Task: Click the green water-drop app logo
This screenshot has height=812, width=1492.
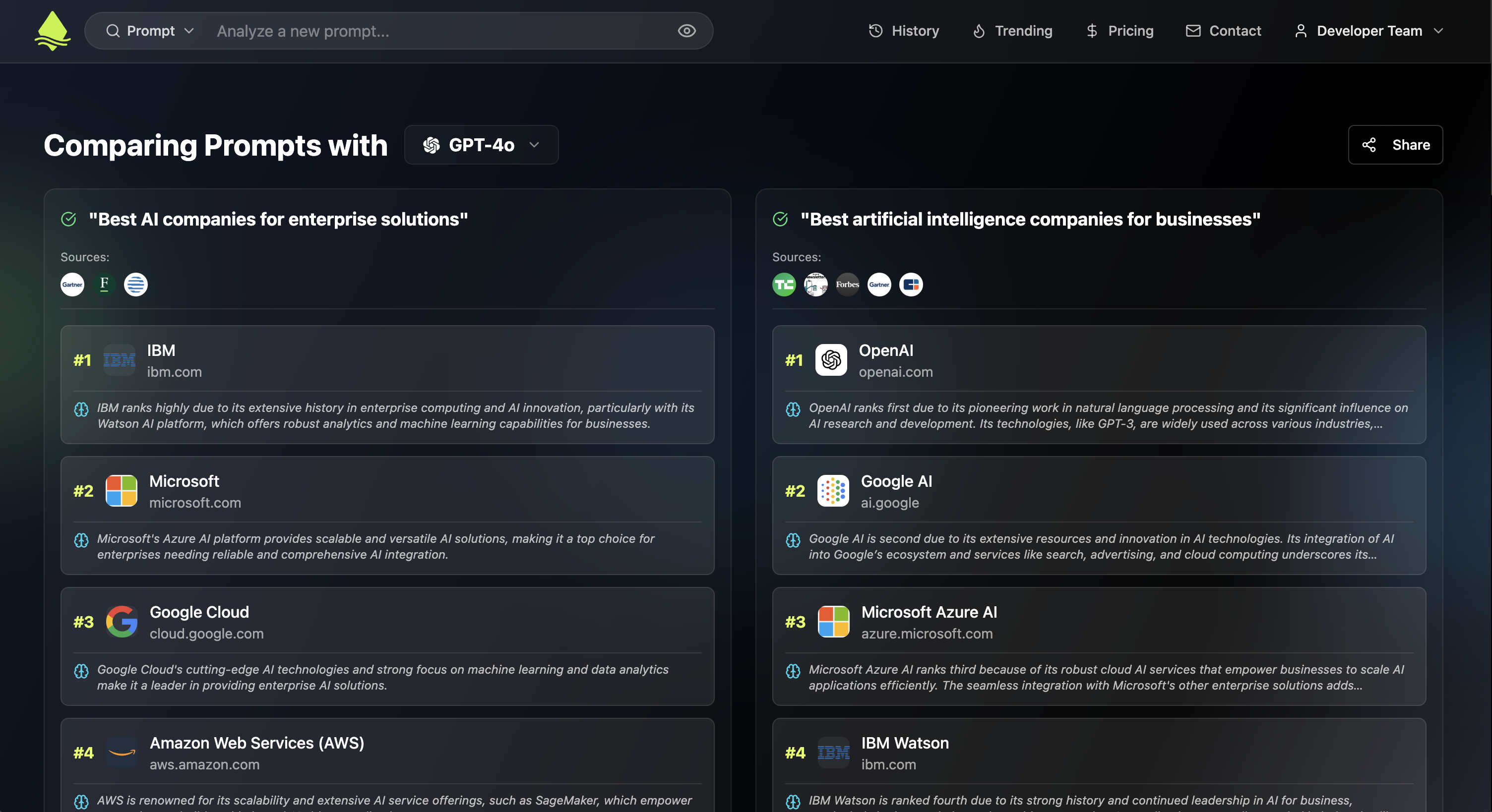Action: pos(52,31)
